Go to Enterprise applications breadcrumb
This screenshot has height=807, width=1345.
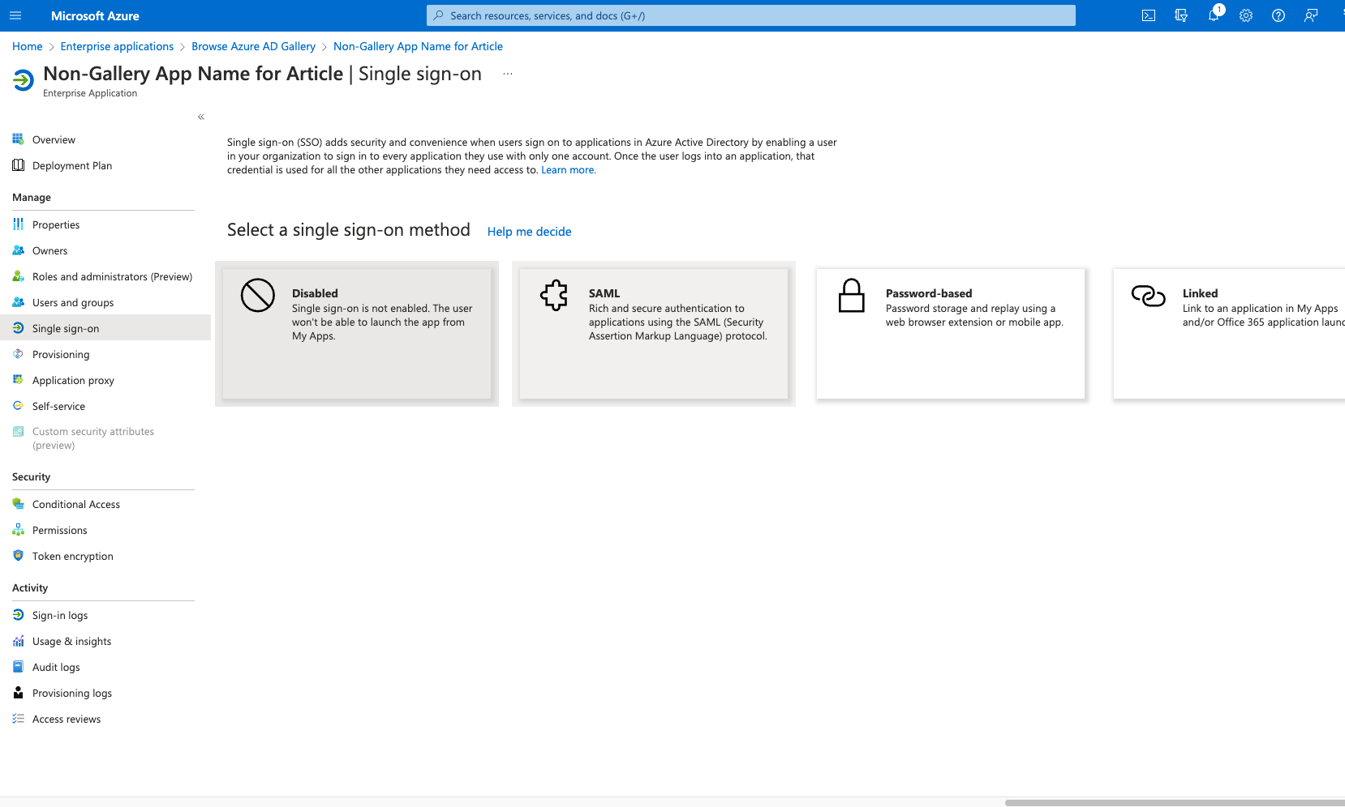click(x=117, y=46)
